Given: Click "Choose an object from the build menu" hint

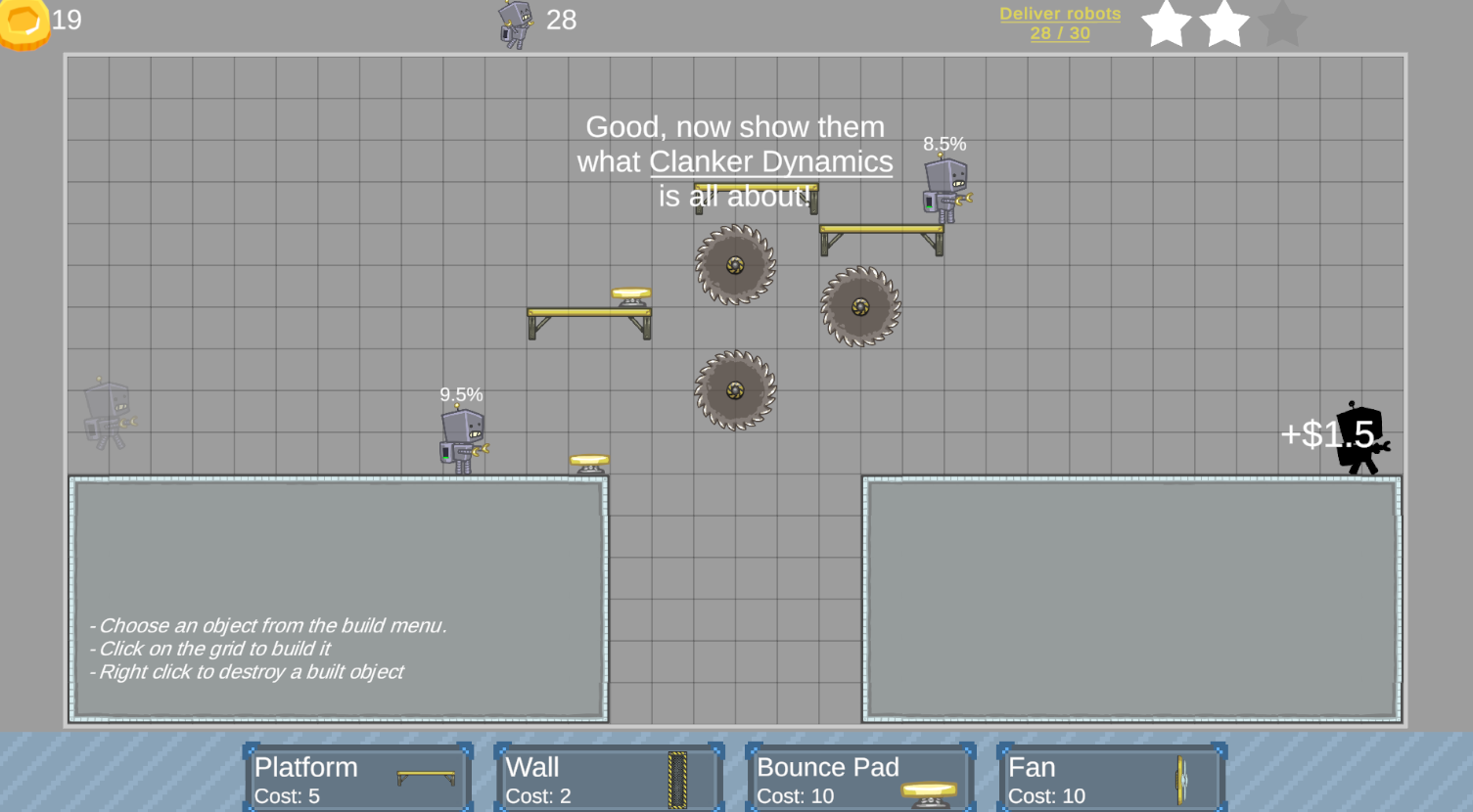Looking at the screenshot, I should [268, 626].
